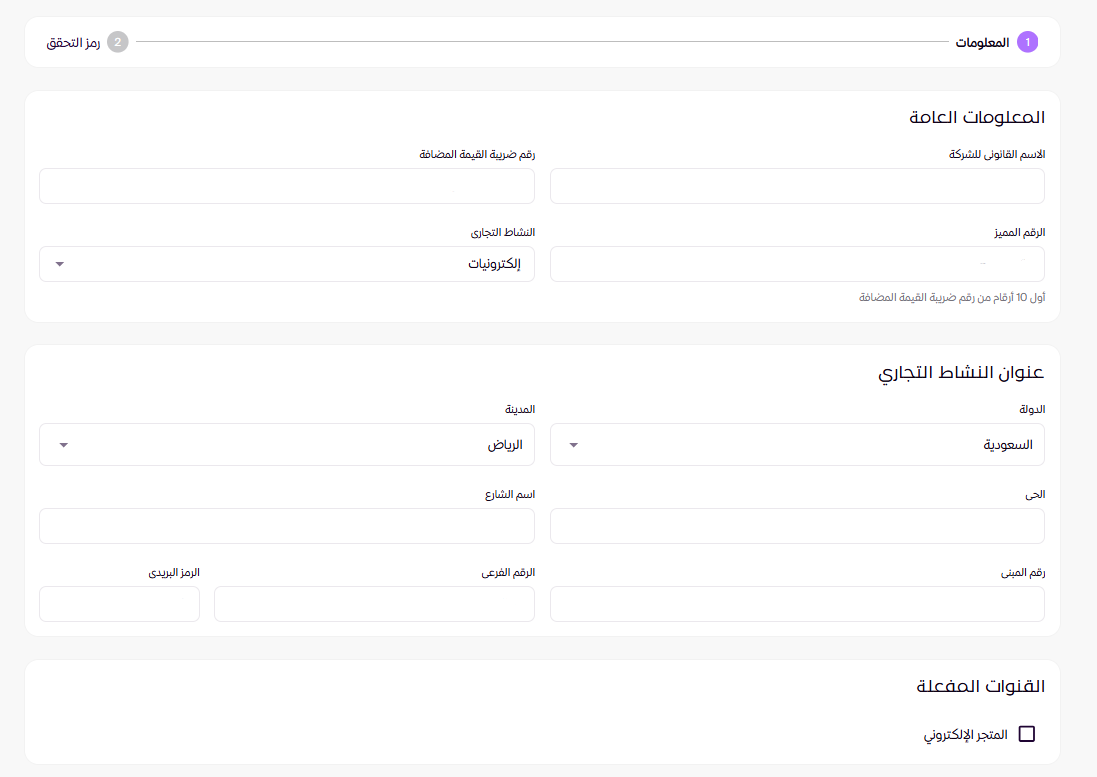Viewport: 1097px width, 777px height.
Task: Click the الرقم المميز input field
Action: (x=797, y=264)
